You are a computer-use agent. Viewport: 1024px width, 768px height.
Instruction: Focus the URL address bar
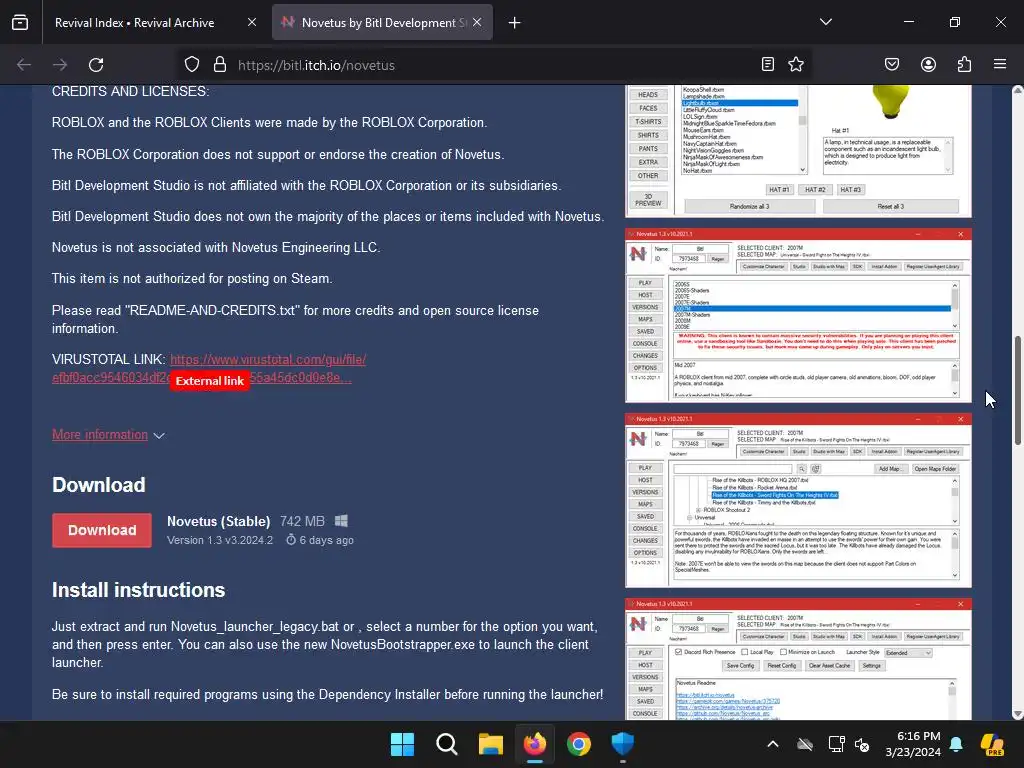[493, 65]
